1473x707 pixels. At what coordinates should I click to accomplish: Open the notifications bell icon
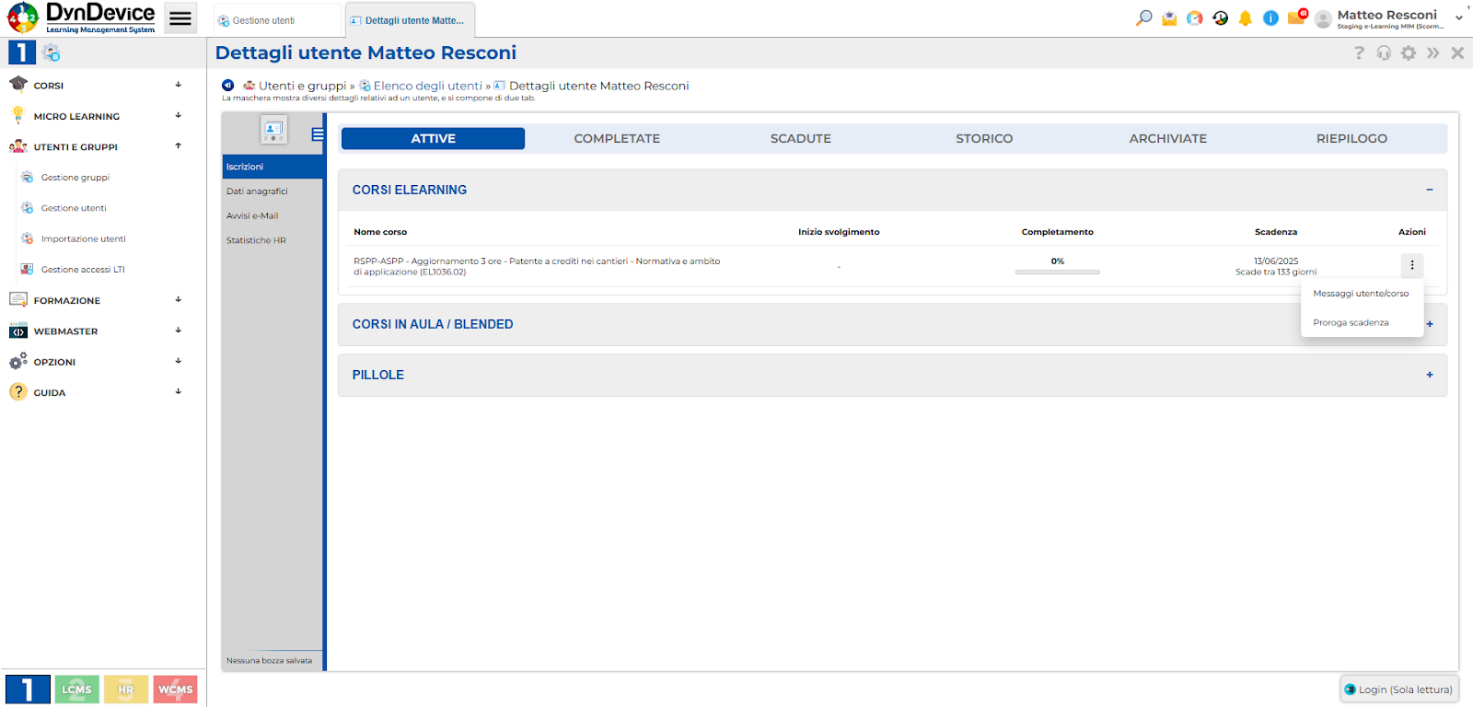pos(1245,18)
